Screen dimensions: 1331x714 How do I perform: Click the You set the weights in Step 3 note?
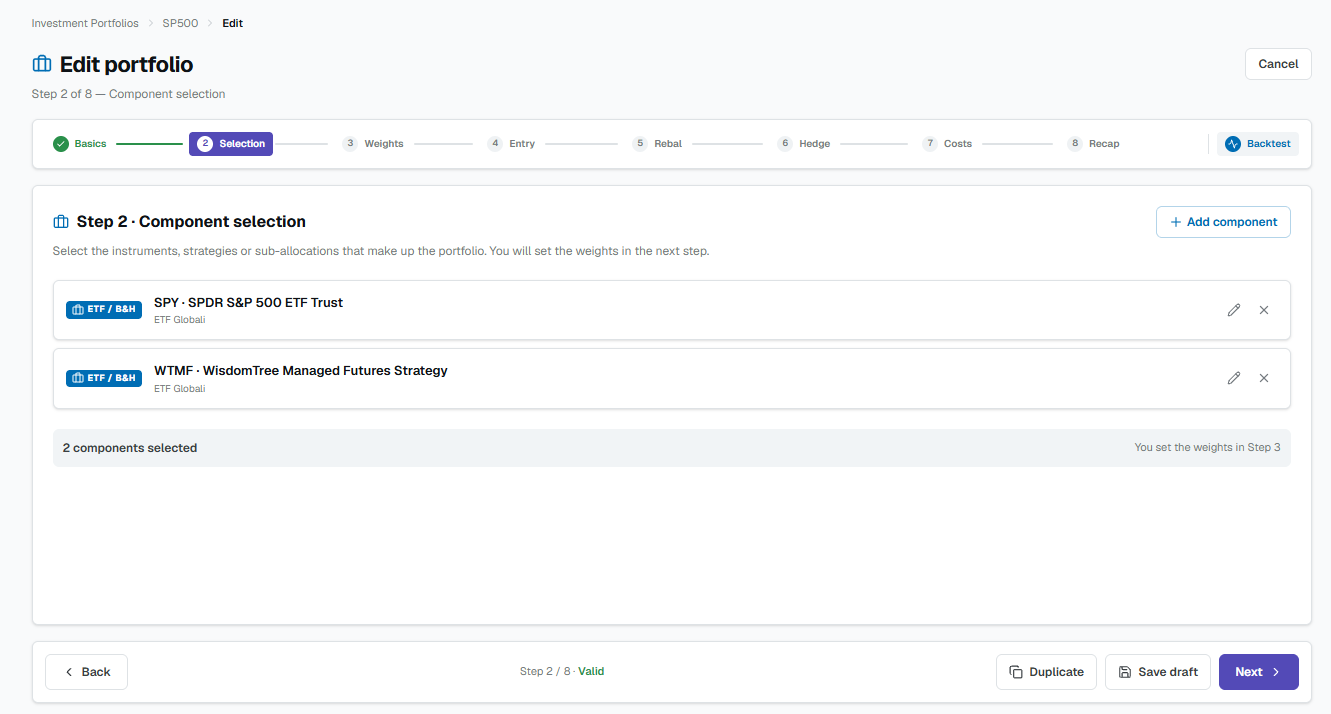point(1208,448)
